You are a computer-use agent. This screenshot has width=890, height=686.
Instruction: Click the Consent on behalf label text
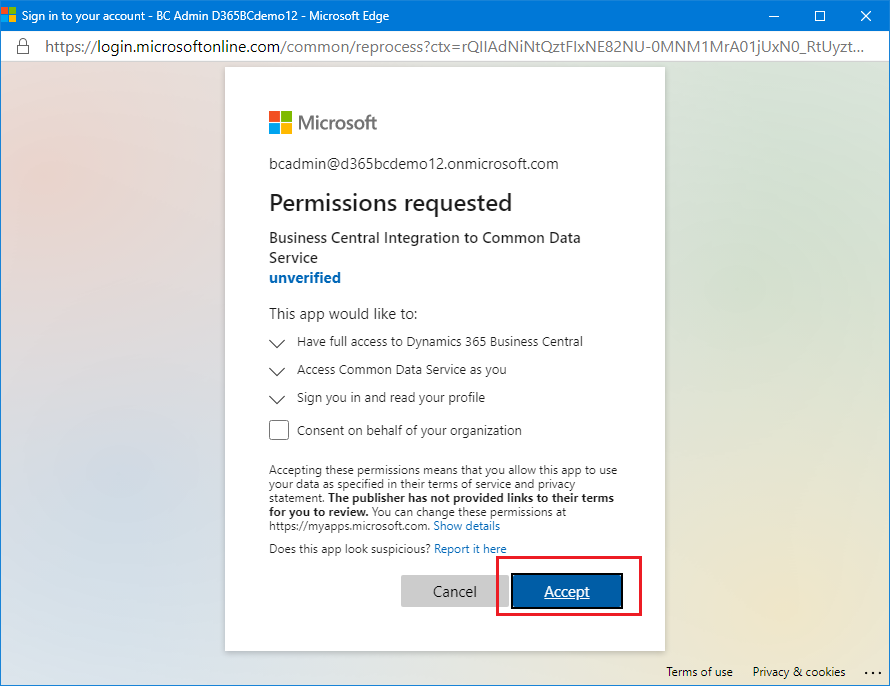pyautogui.click(x=409, y=431)
